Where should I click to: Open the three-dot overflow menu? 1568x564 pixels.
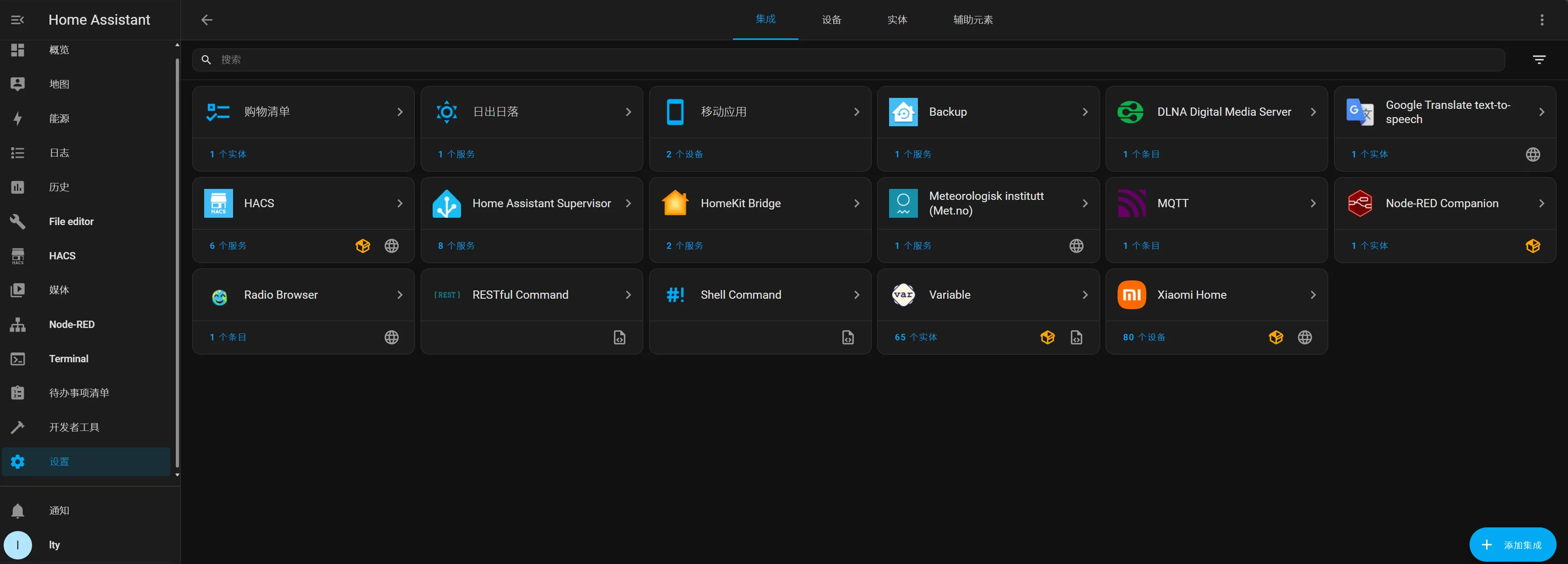tap(1542, 20)
